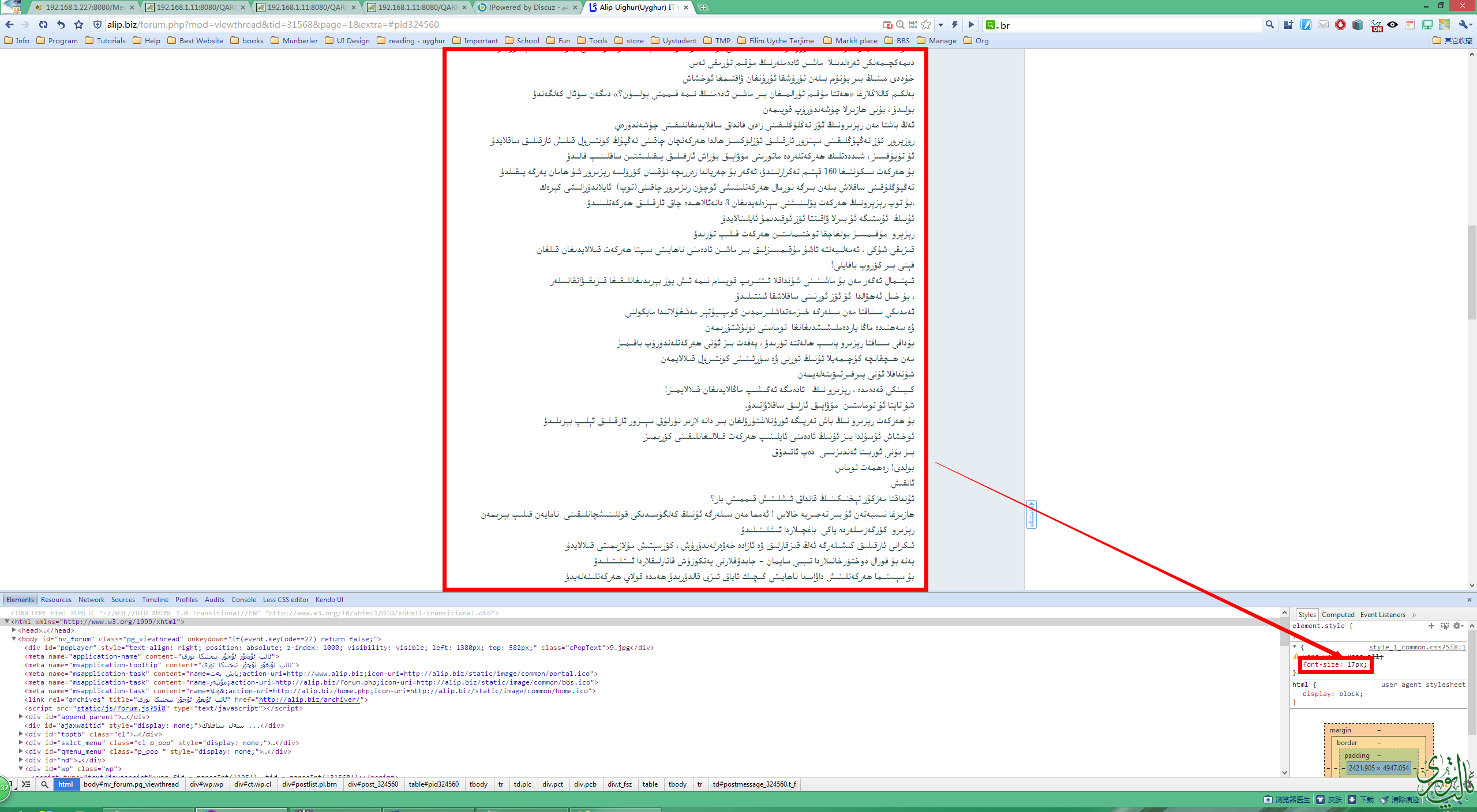Click the undo closed tab arrow icon

coord(61,24)
